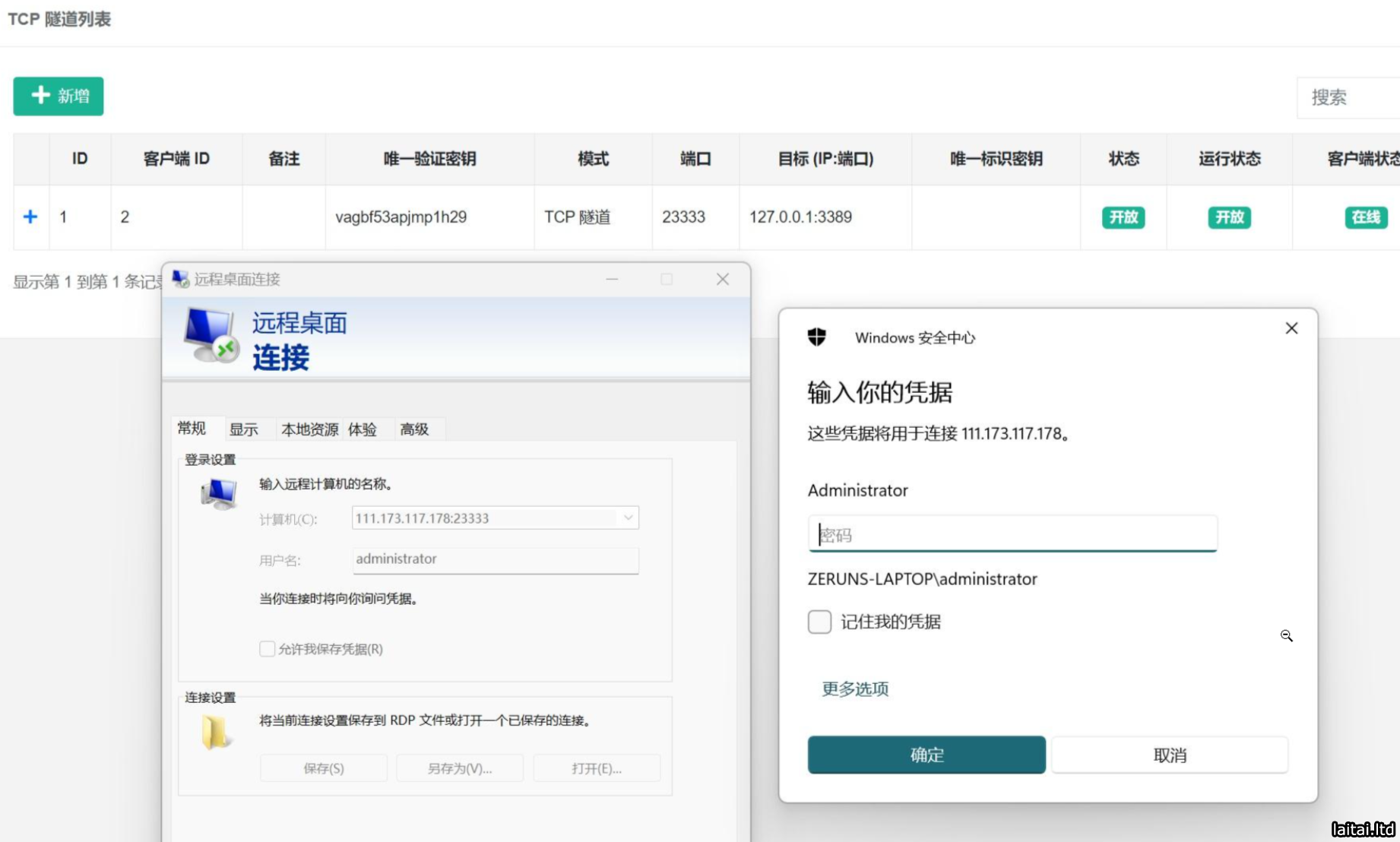This screenshot has width=1400, height=842.
Task: Click the 取消 button
Action: (1169, 755)
